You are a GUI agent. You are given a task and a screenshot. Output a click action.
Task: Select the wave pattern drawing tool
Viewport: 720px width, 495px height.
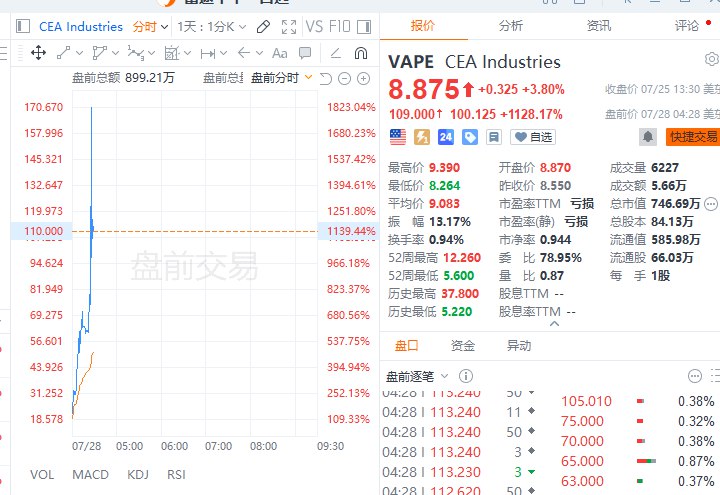(x=135, y=53)
